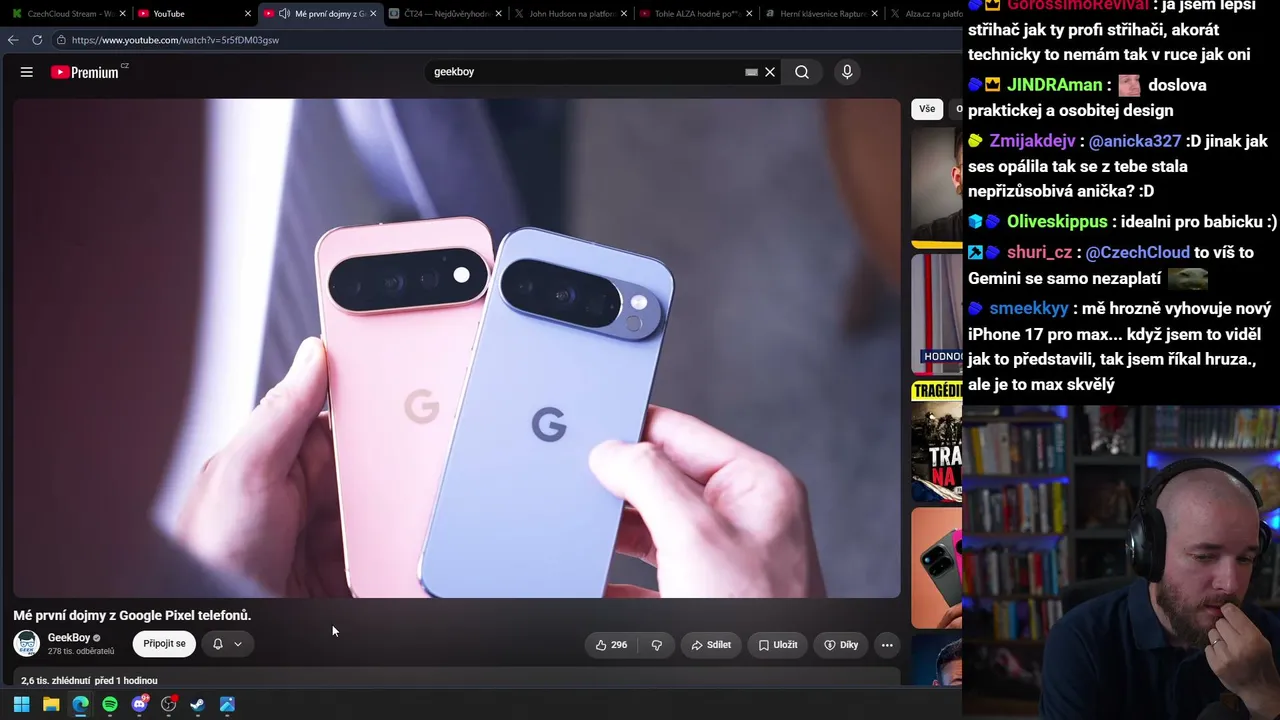The width and height of the screenshot is (1280, 720).
Task: Like the video with 296 likes
Action: 611,645
